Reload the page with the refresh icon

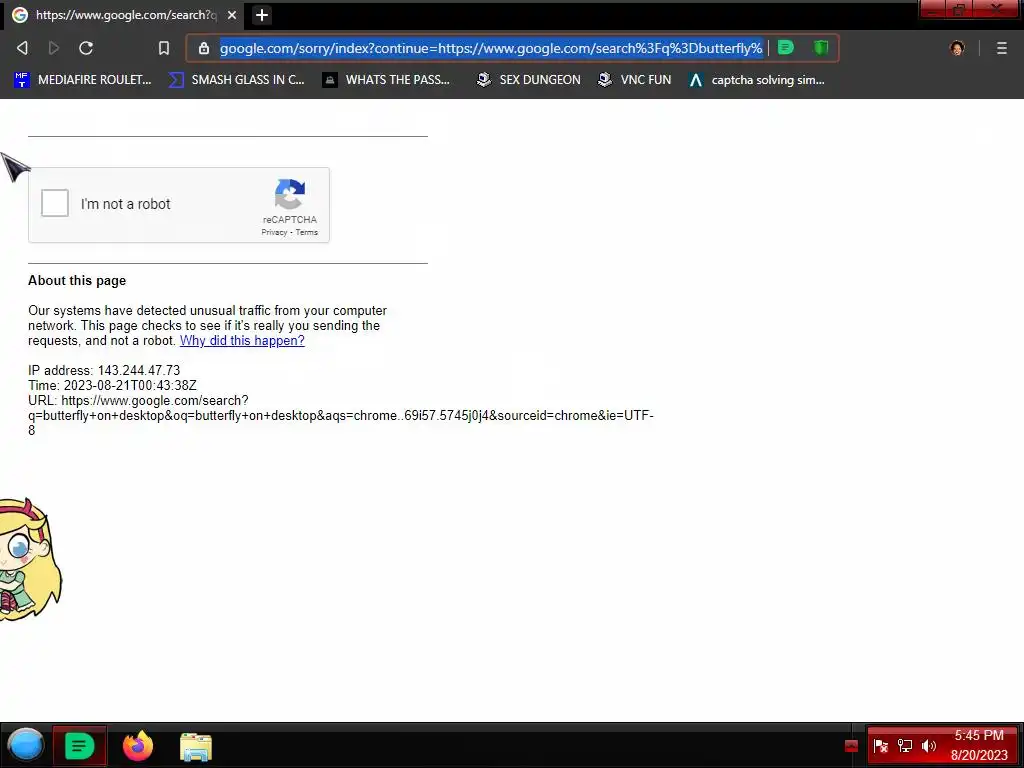coord(86,48)
